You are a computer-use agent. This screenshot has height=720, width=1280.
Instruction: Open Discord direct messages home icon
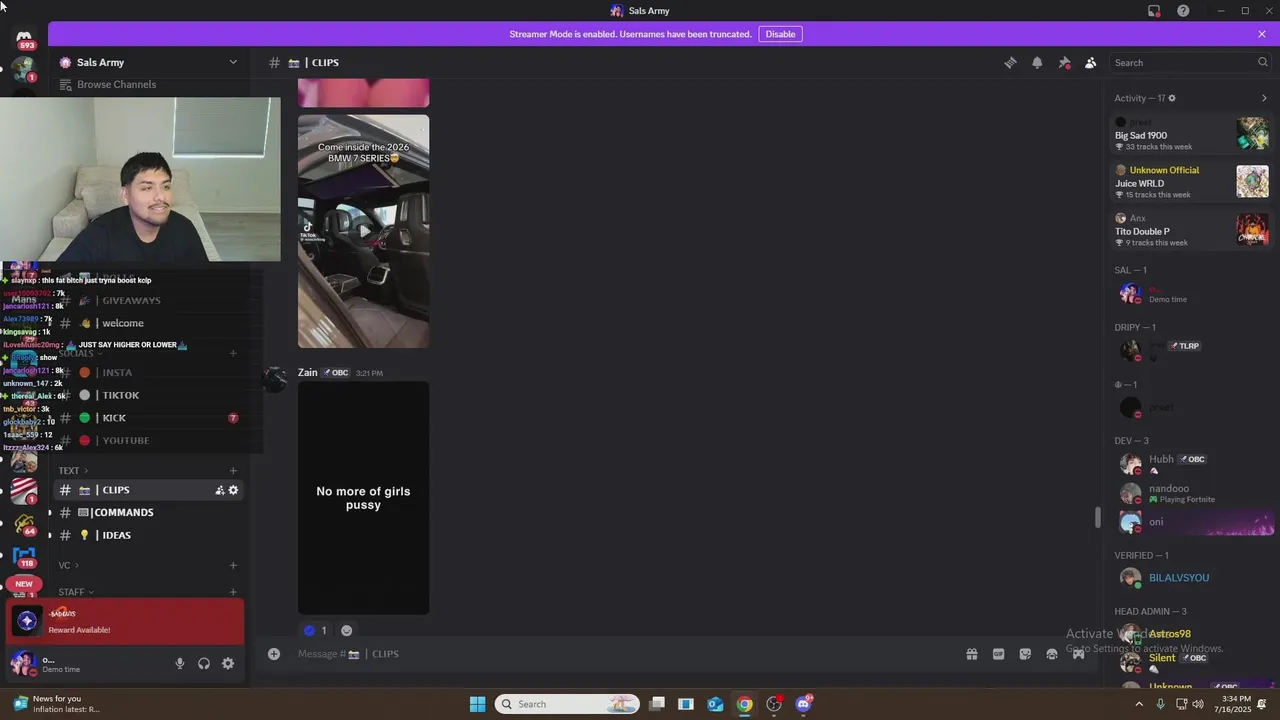point(24,37)
